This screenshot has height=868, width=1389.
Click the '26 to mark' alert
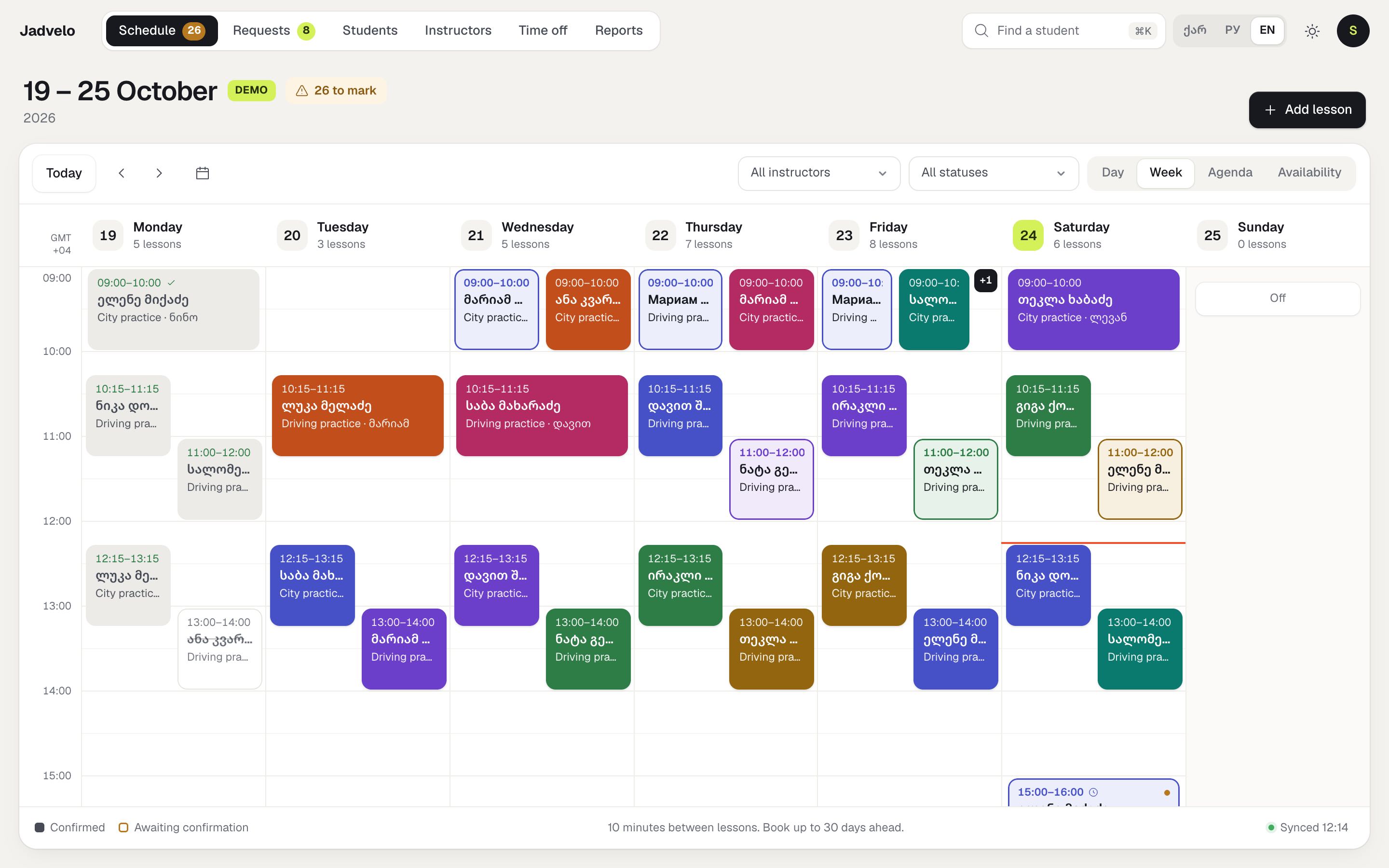(336, 91)
